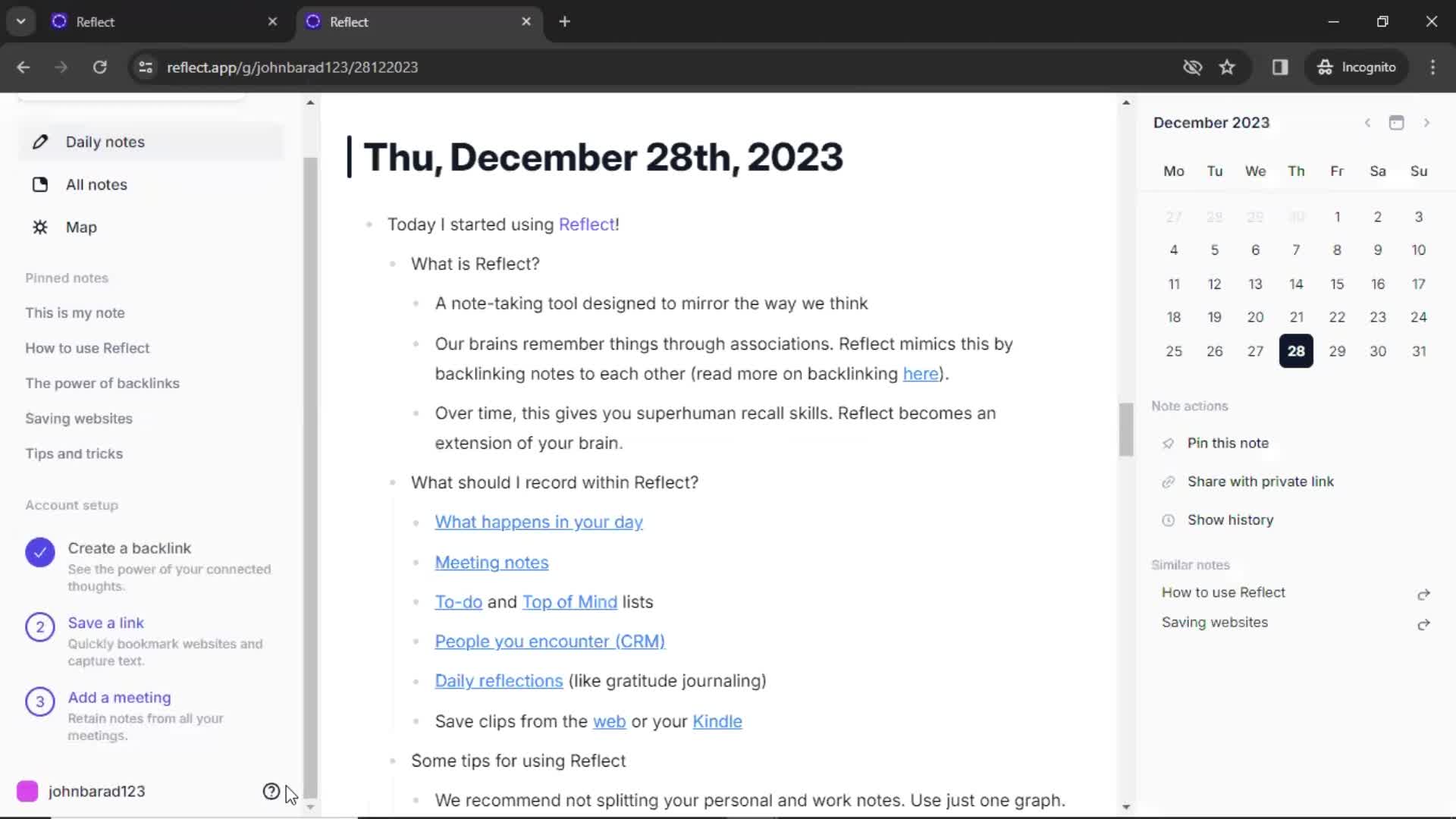Expand the December 2023 calendar forward
This screenshot has width=1456, height=819.
[x=1426, y=122]
